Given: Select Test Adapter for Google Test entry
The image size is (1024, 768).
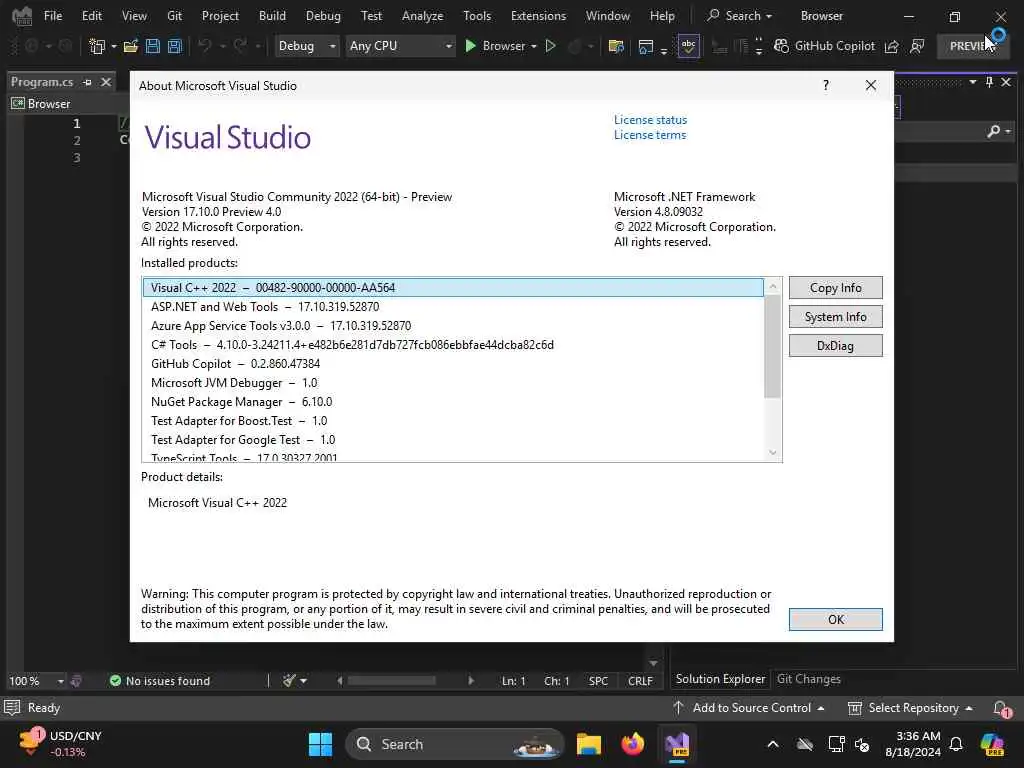Looking at the screenshot, I should coord(453,440).
